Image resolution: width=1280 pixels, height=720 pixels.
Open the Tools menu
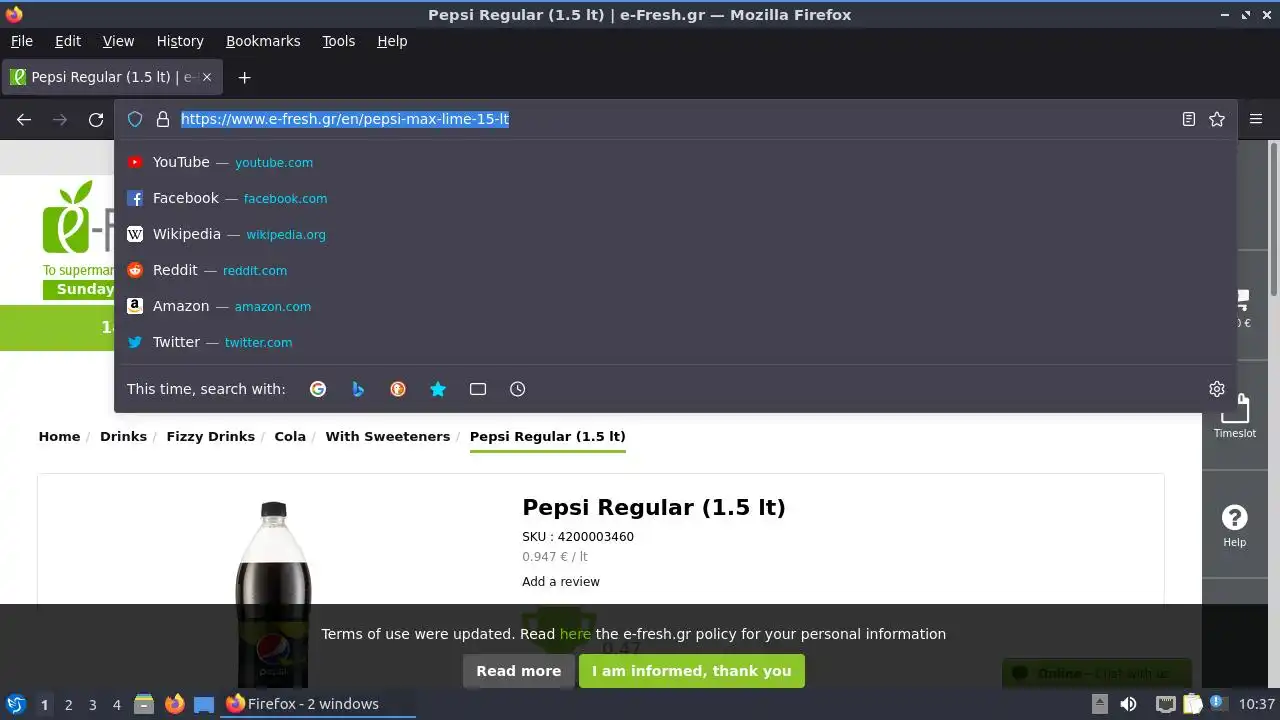pos(339,41)
